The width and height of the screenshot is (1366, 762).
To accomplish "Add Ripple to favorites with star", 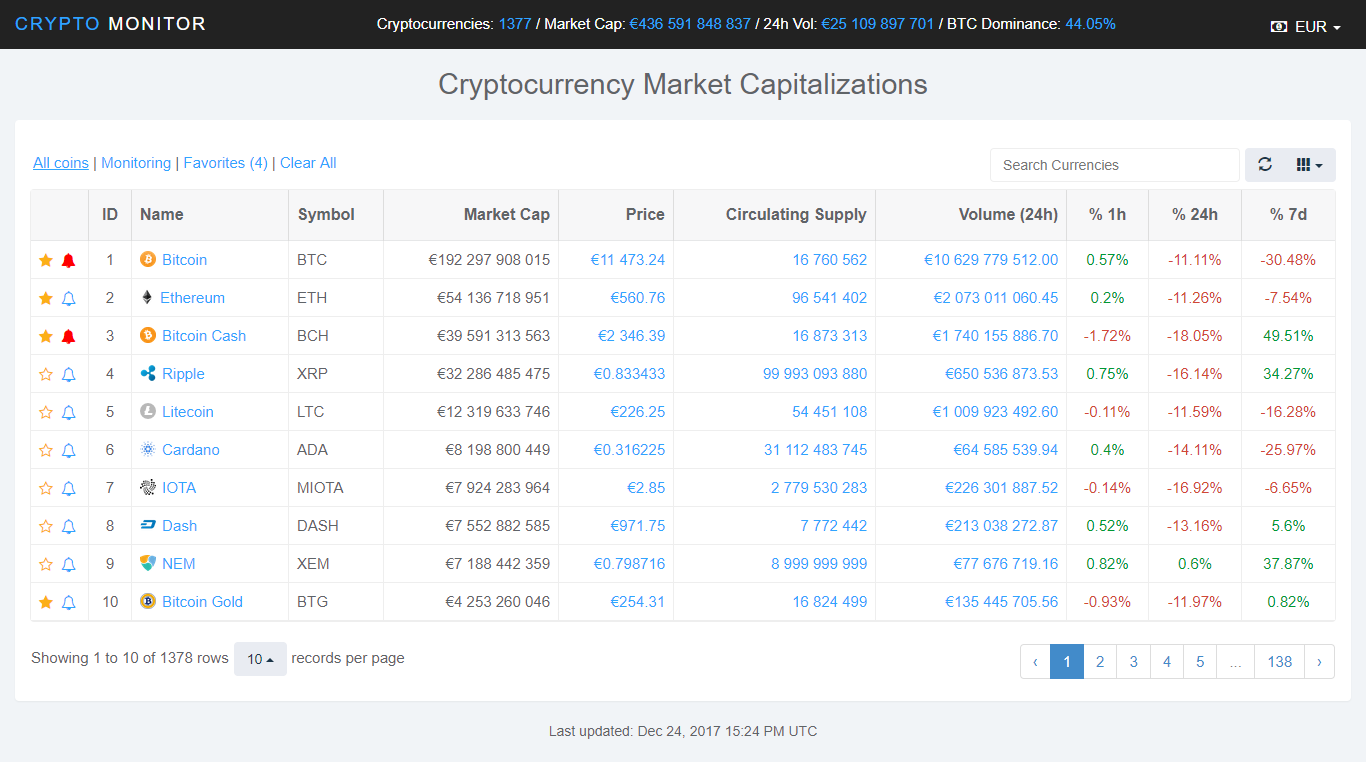I will point(45,374).
